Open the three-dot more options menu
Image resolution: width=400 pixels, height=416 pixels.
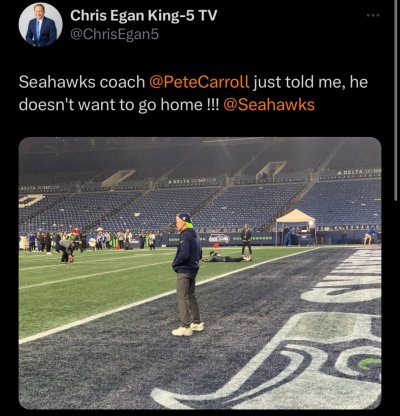tap(373, 15)
